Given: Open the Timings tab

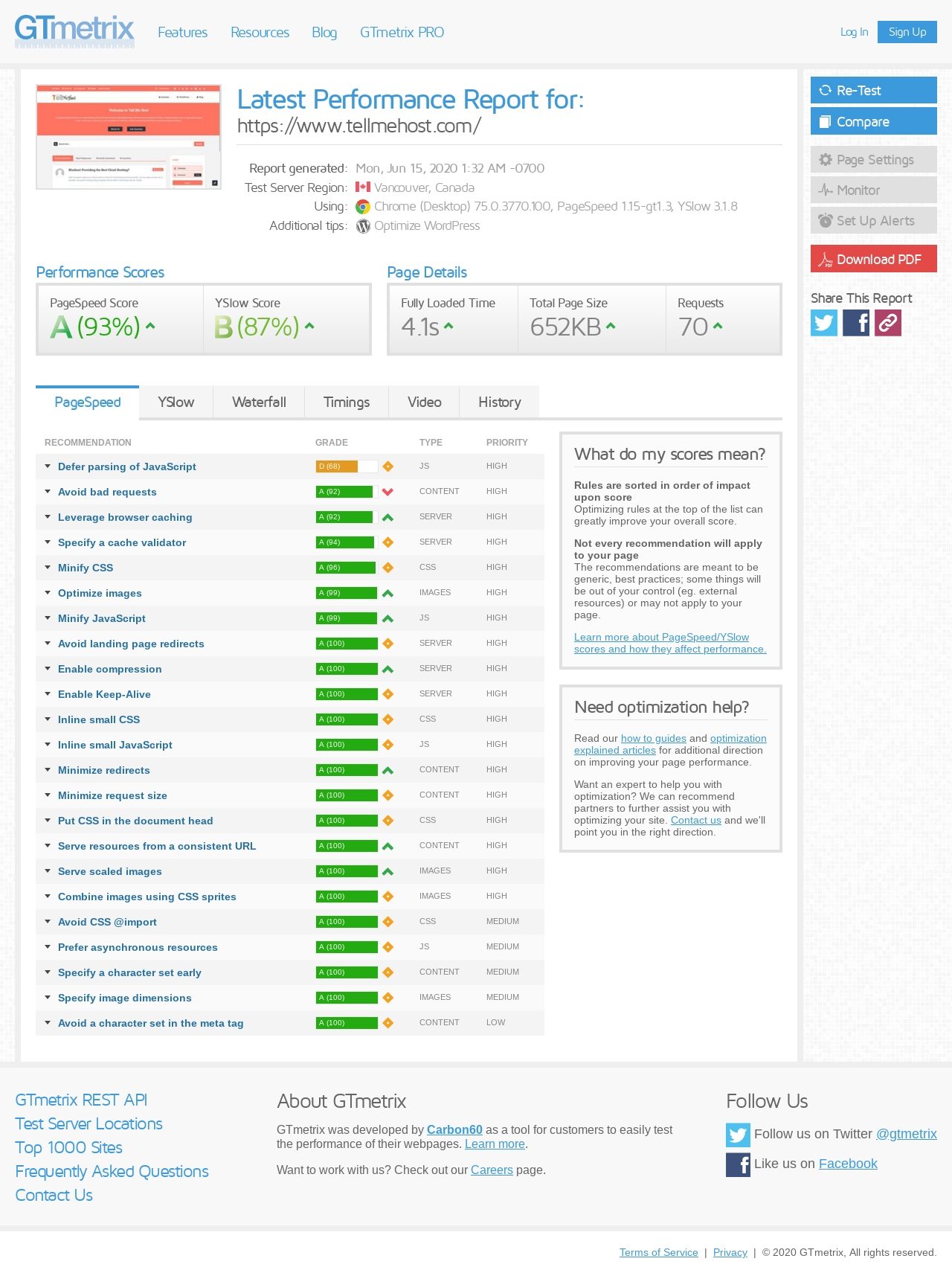Looking at the screenshot, I should click(347, 403).
